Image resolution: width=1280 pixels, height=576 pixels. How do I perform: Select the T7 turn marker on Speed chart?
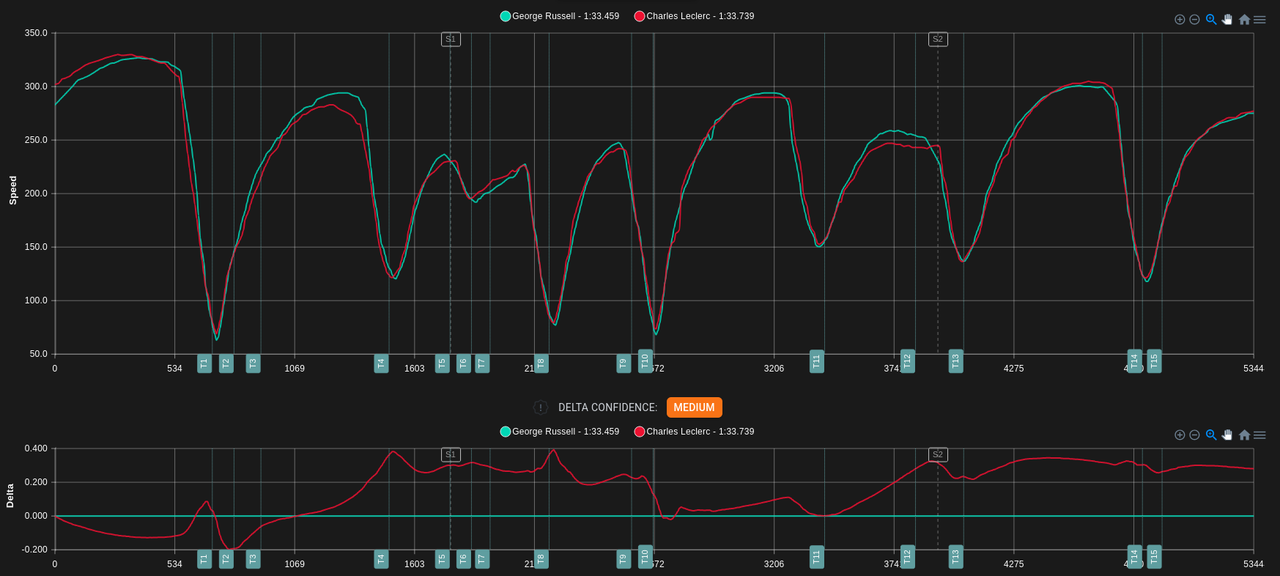click(482, 363)
